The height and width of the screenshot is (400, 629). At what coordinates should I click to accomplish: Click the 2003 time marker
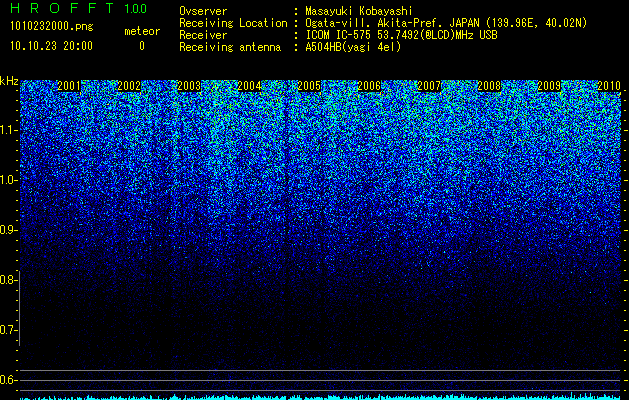tap(189, 86)
